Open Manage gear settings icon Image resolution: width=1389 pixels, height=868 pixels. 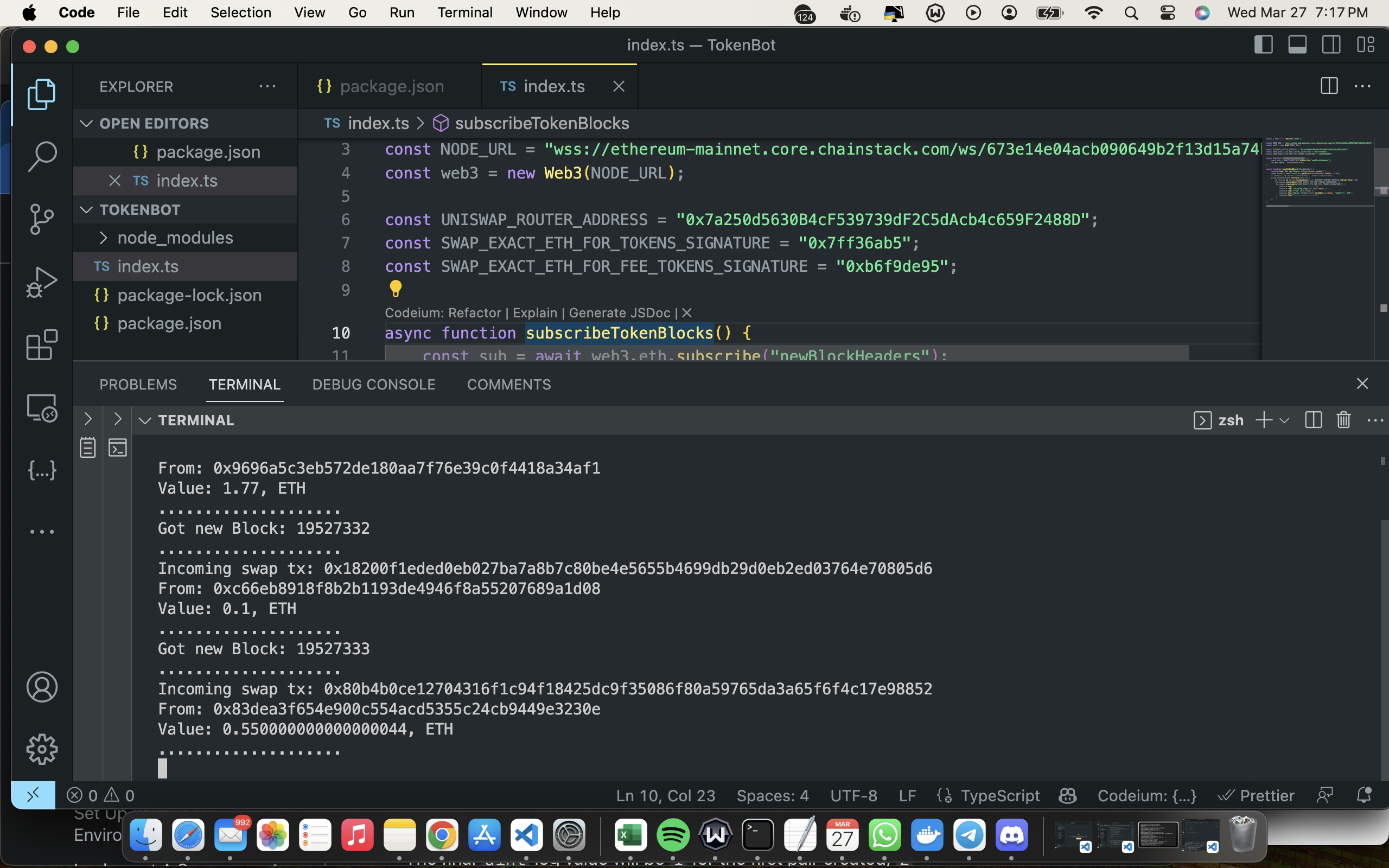[42, 749]
